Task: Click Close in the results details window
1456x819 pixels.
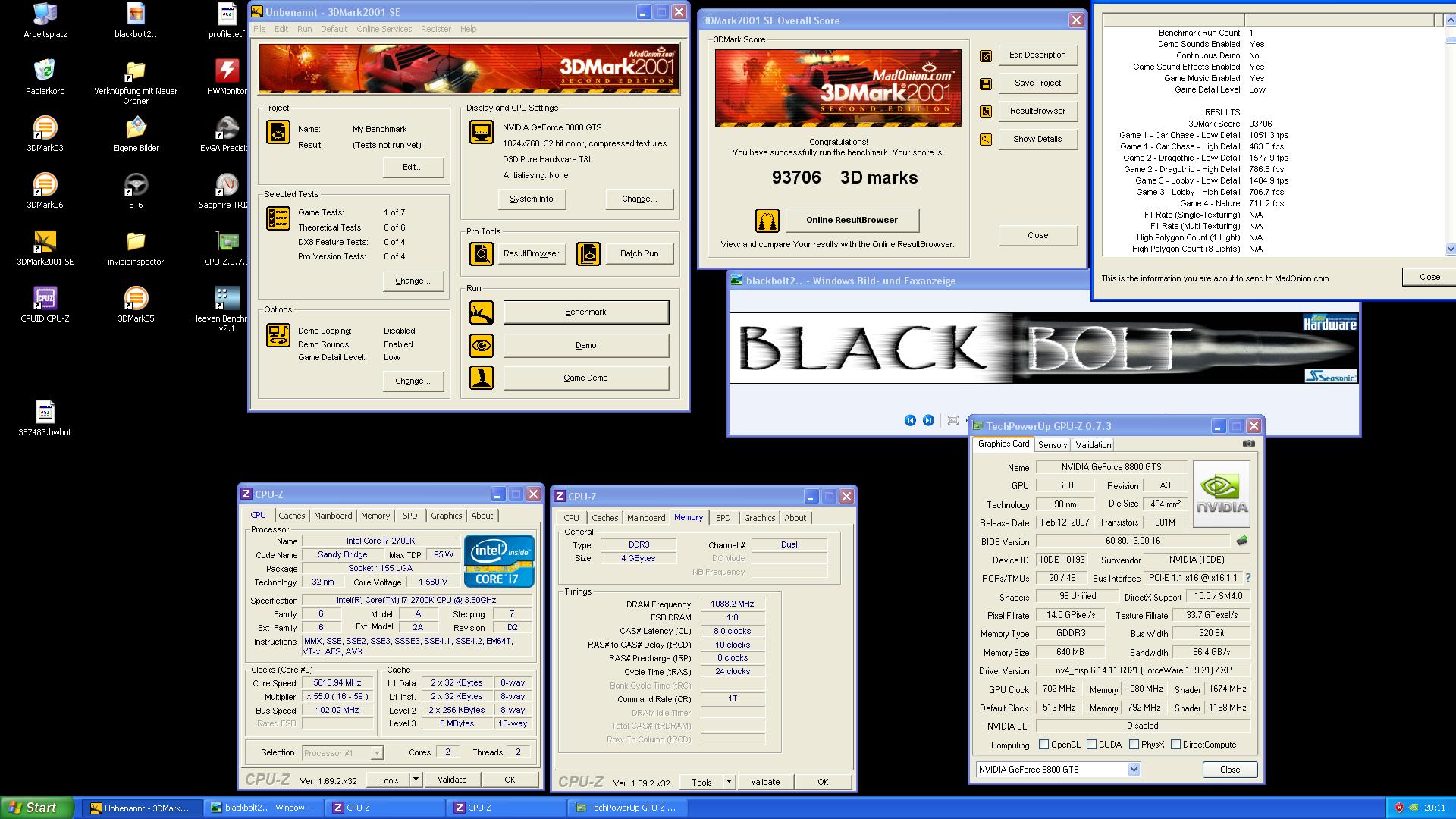Action: click(1429, 277)
